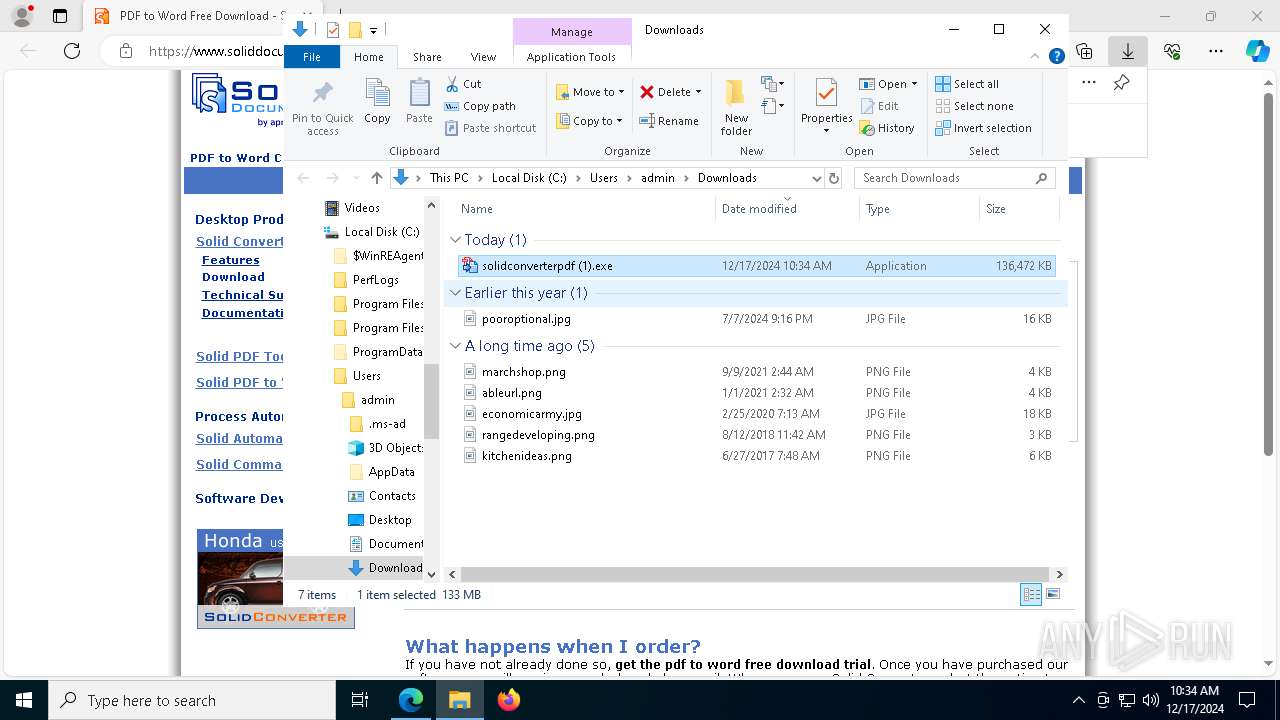
Task: Click admin in the address breadcrumb
Action: click(x=657, y=178)
